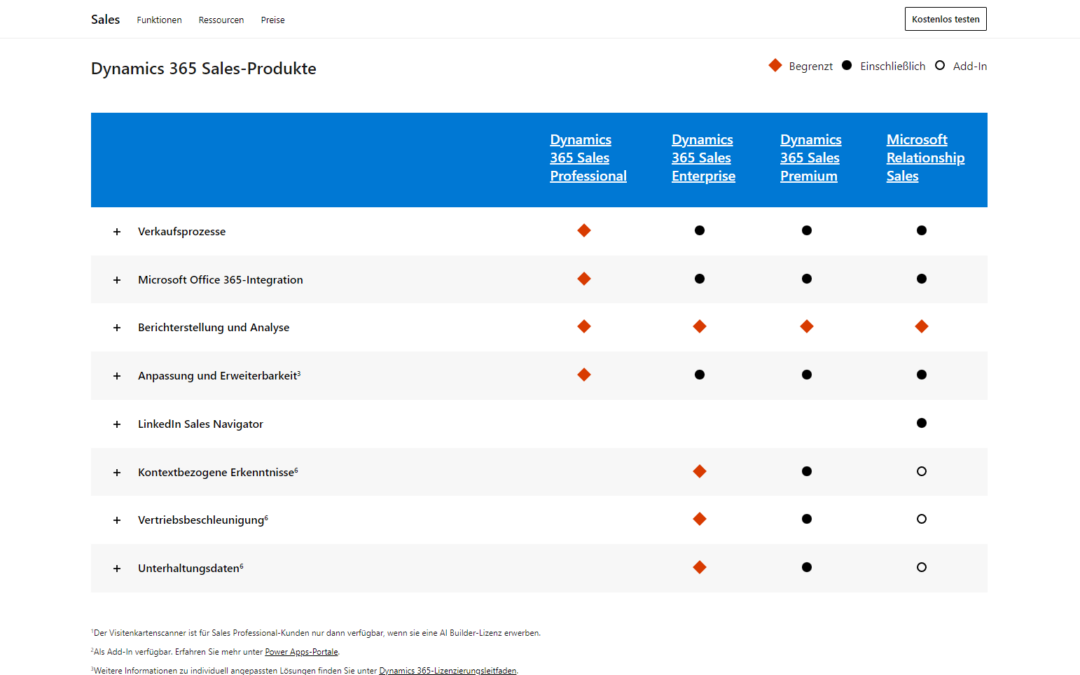Click Vertriebsbeschleunigung Add-In circle
Screen dimensions: 1080x675
click(922, 519)
